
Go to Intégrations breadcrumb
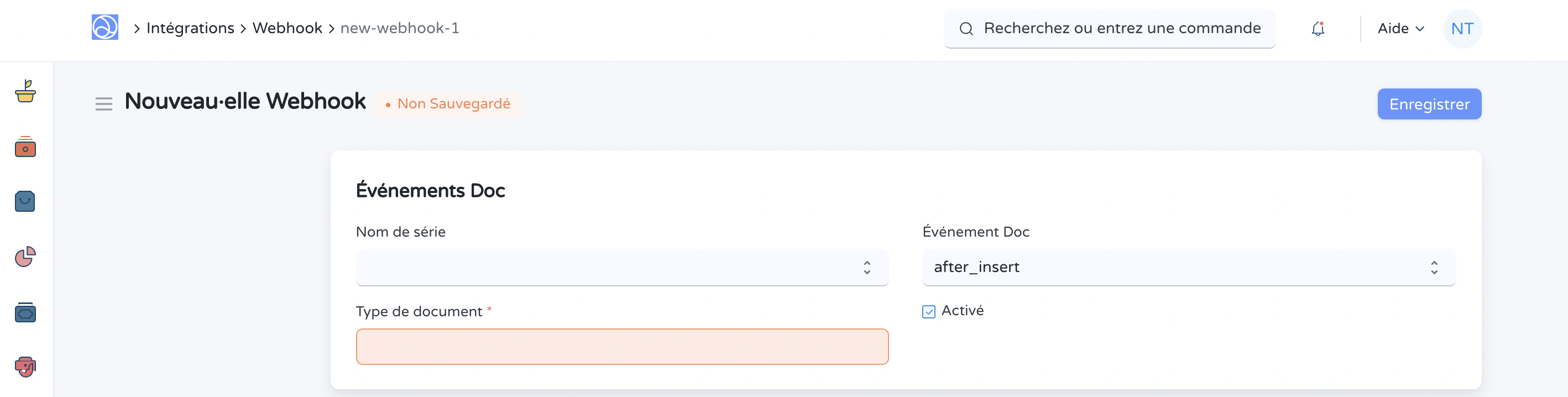click(190, 29)
